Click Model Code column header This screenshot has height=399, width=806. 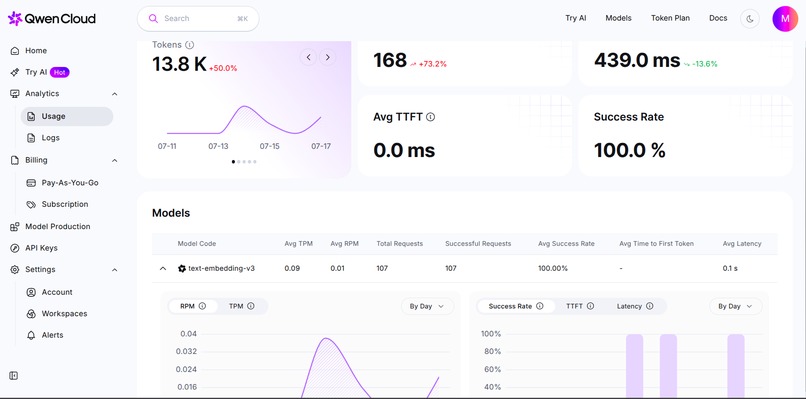pyautogui.click(x=197, y=244)
